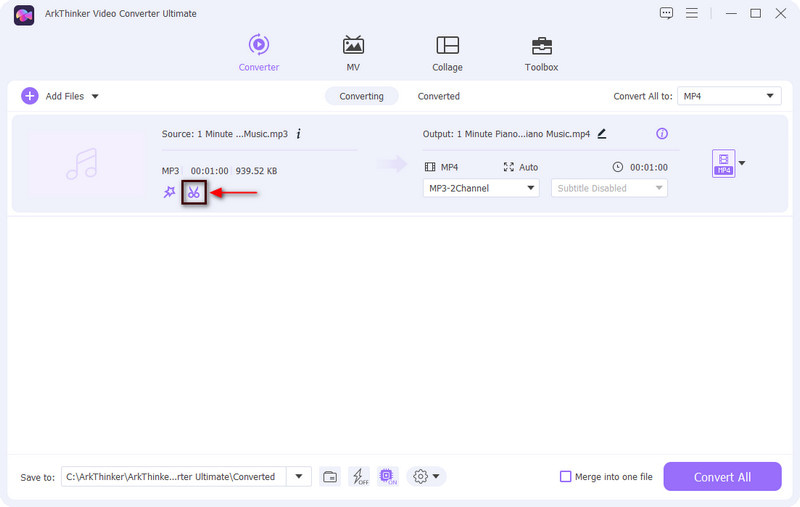Screen dimensions: 800x507
Task: Click the file size '939.52 KB'
Action: pyautogui.click(x=256, y=171)
